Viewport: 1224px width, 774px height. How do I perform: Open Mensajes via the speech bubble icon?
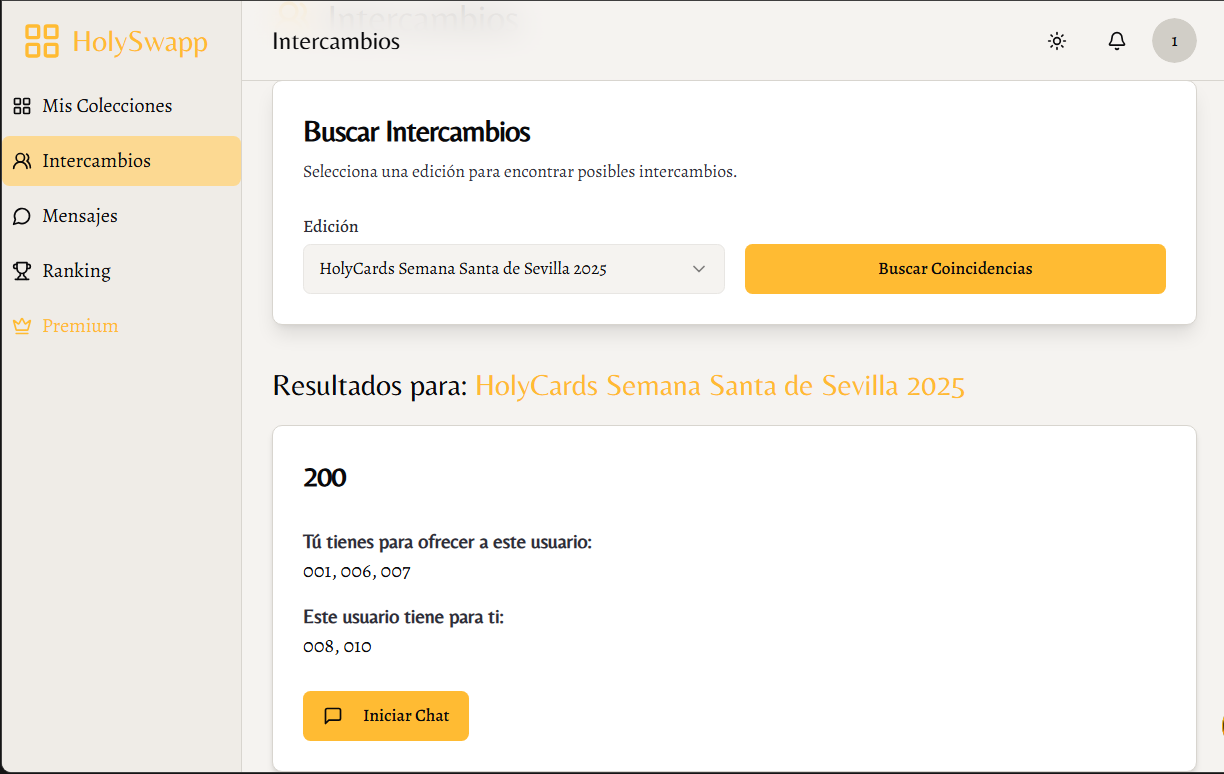click(21, 215)
